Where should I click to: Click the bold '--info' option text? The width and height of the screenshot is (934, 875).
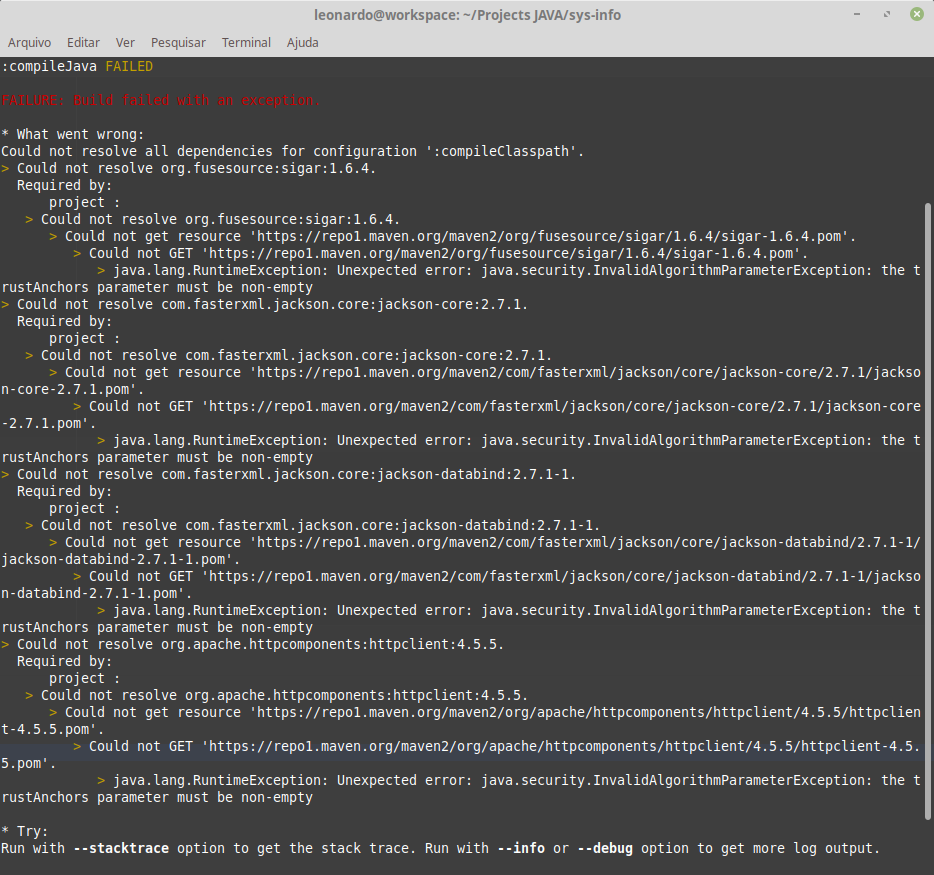(521, 848)
